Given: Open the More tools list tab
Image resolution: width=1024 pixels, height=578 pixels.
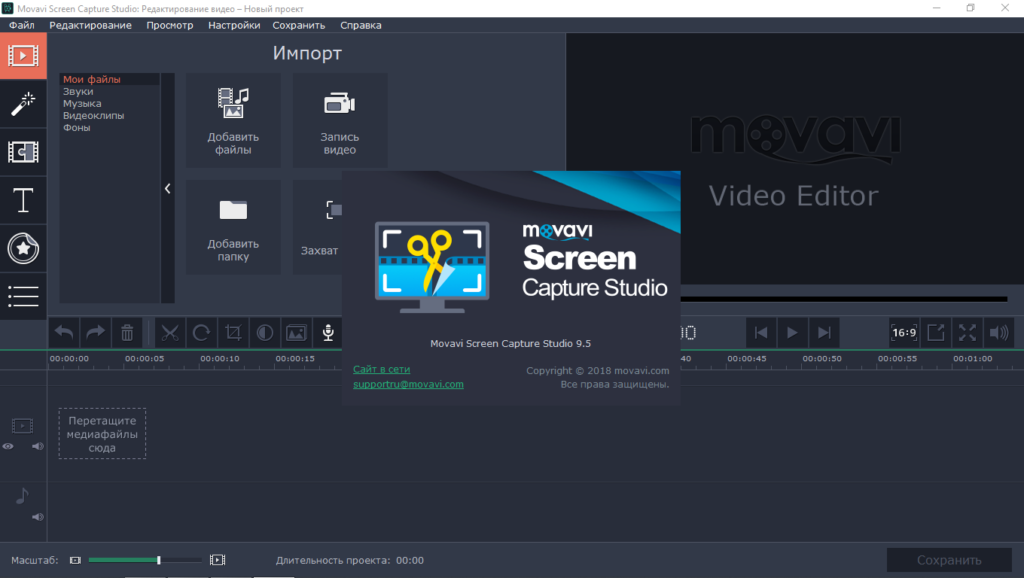Looking at the screenshot, I should tap(23, 297).
